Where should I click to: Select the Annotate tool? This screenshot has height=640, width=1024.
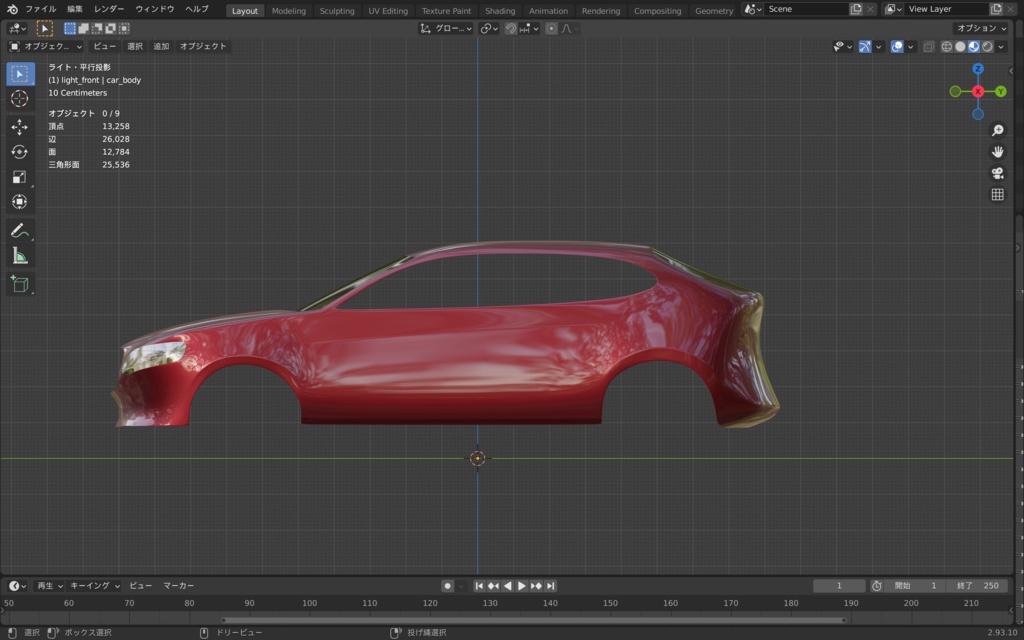(x=20, y=231)
